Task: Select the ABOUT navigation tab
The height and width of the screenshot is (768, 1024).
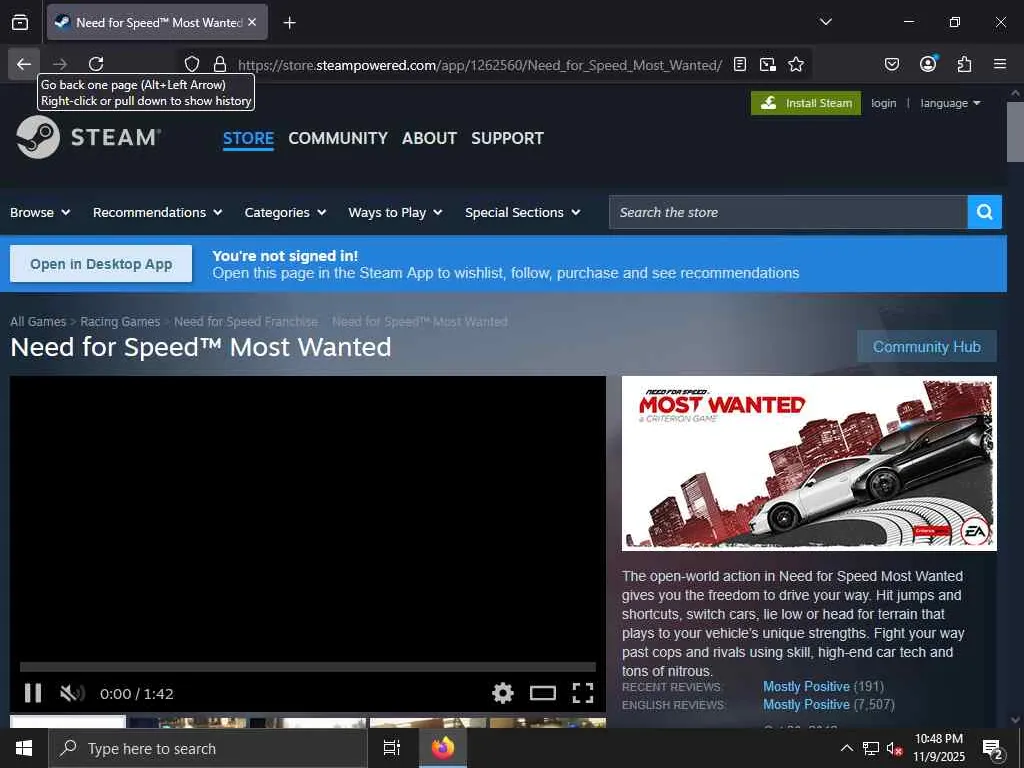Action: [429, 138]
